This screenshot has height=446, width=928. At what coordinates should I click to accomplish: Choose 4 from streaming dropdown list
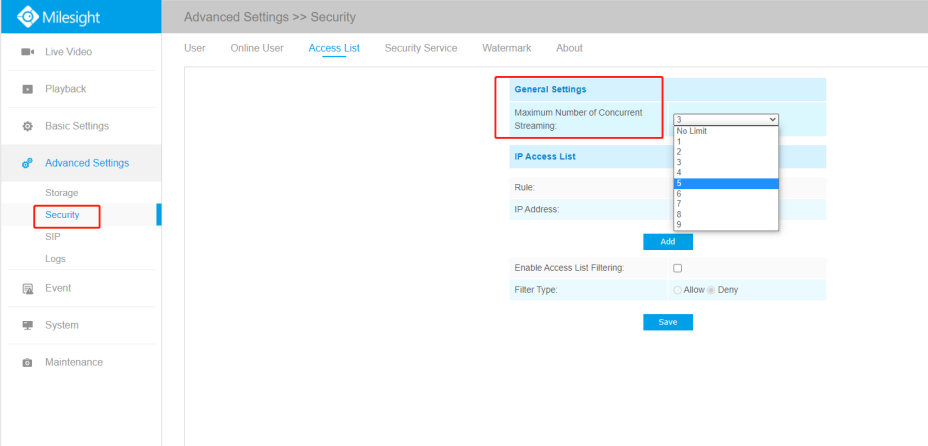tap(726, 173)
